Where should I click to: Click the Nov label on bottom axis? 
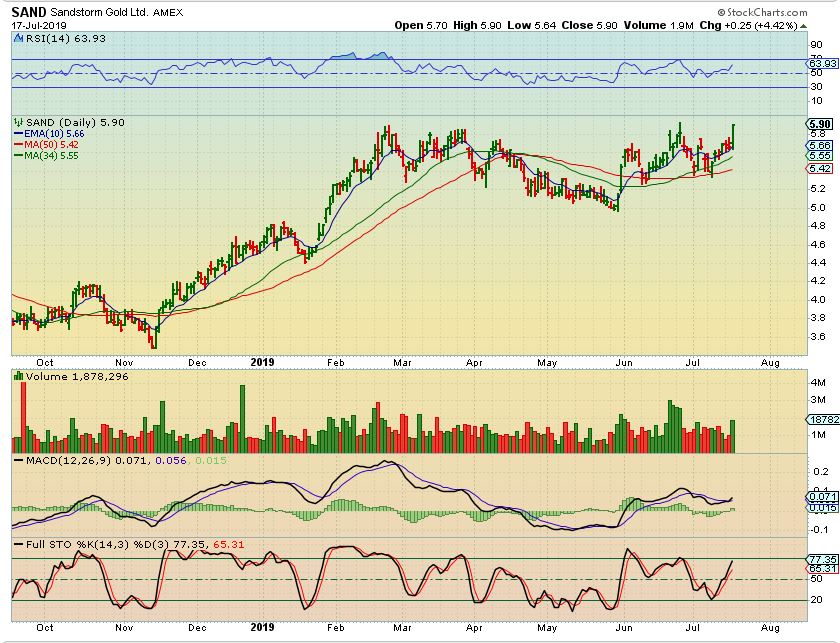124,627
